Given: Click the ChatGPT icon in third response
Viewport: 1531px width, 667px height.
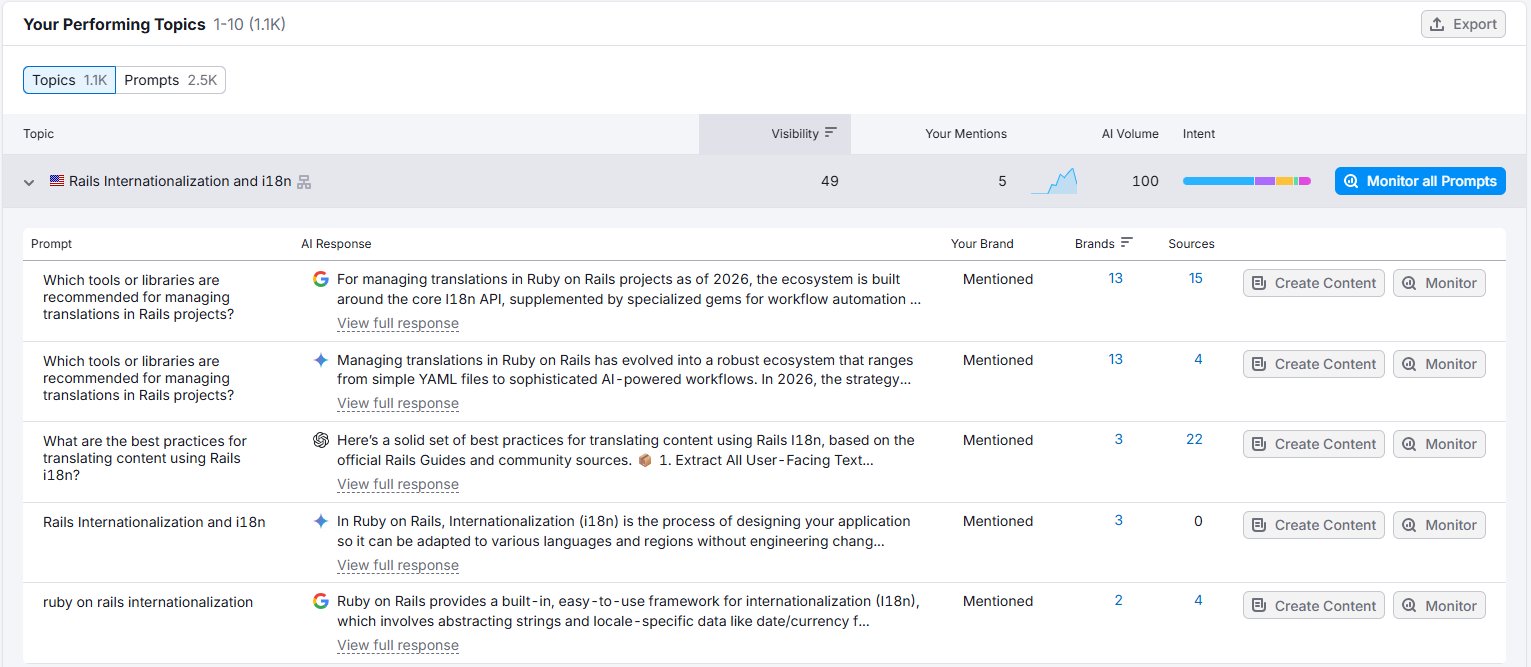Looking at the screenshot, I should point(321,440).
